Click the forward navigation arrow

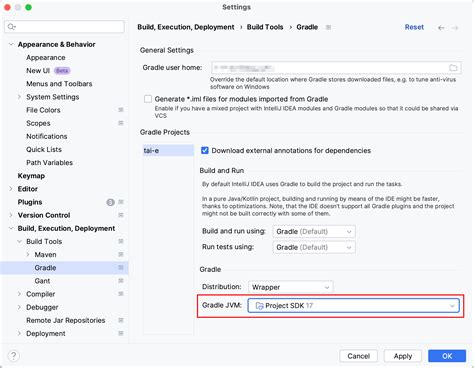(455, 28)
